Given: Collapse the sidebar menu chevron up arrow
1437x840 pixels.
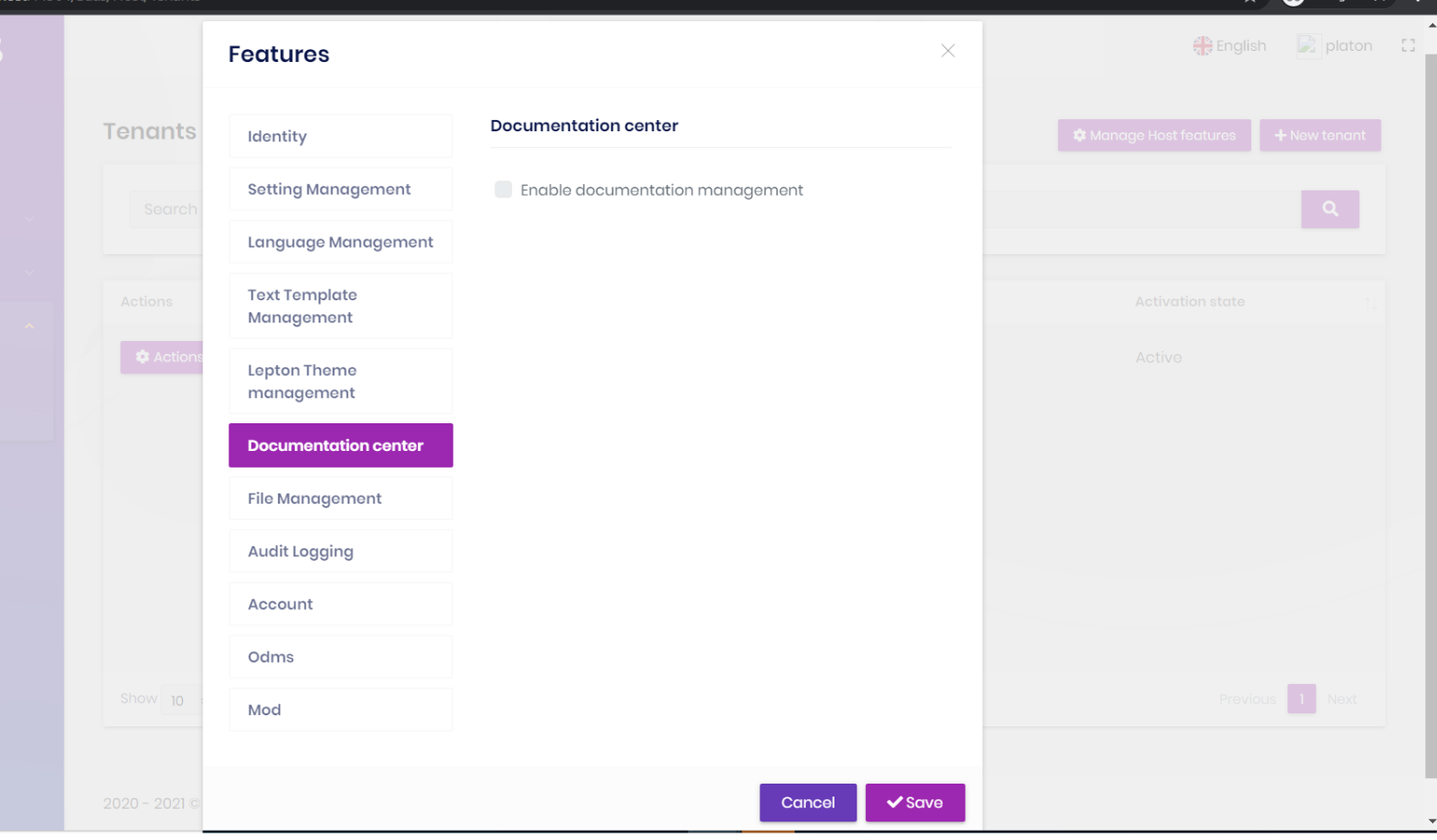Looking at the screenshot, I should click(30, 326).
